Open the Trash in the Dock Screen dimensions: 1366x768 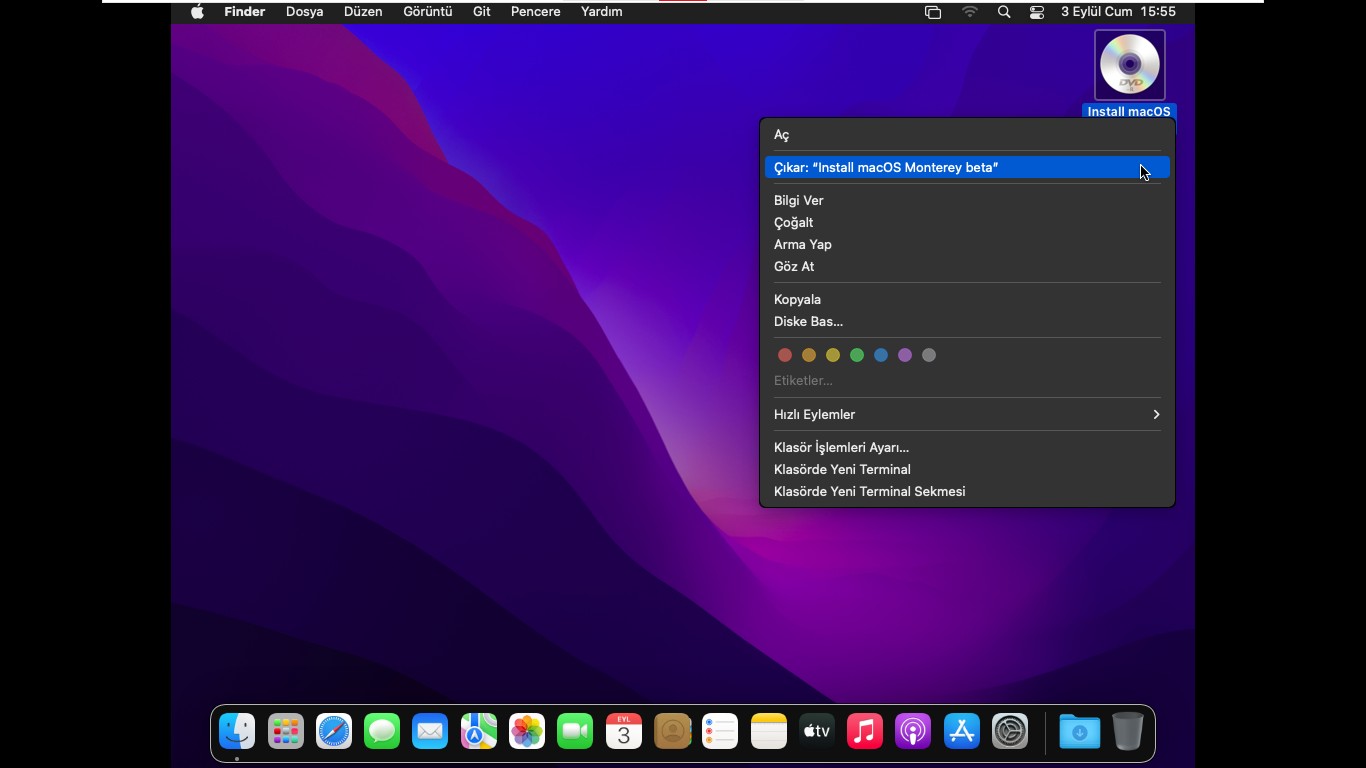[1127, 732]
